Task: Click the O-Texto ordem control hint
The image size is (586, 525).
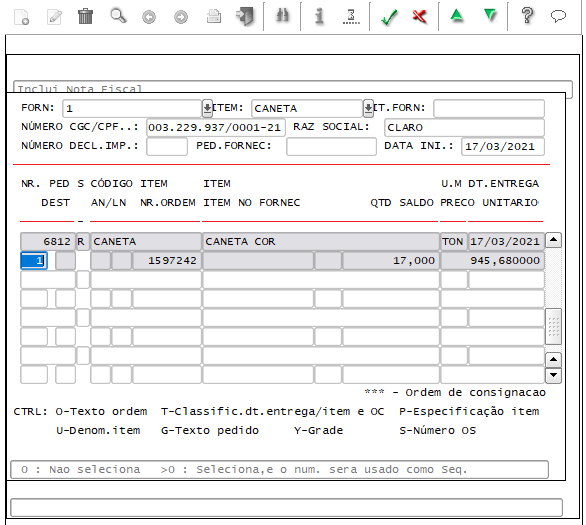Action: point(101,411)
